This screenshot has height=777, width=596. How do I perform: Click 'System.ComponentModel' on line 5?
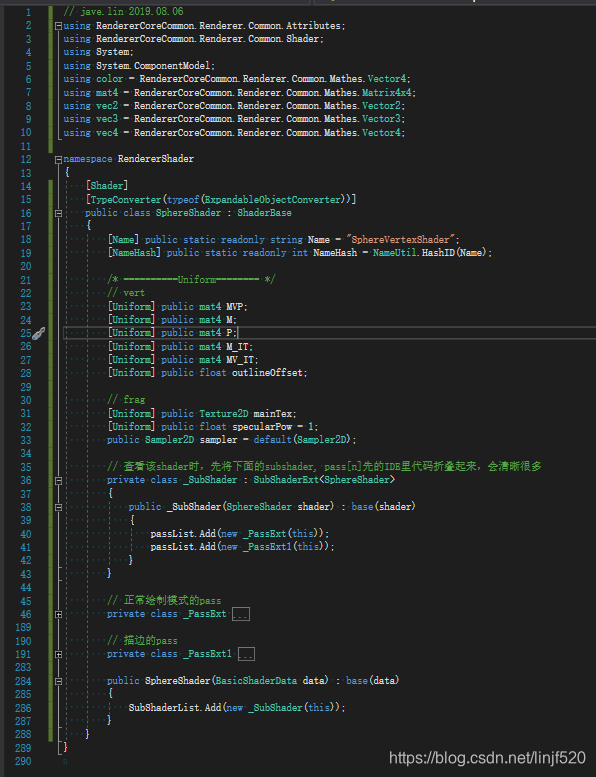point(155,65)
